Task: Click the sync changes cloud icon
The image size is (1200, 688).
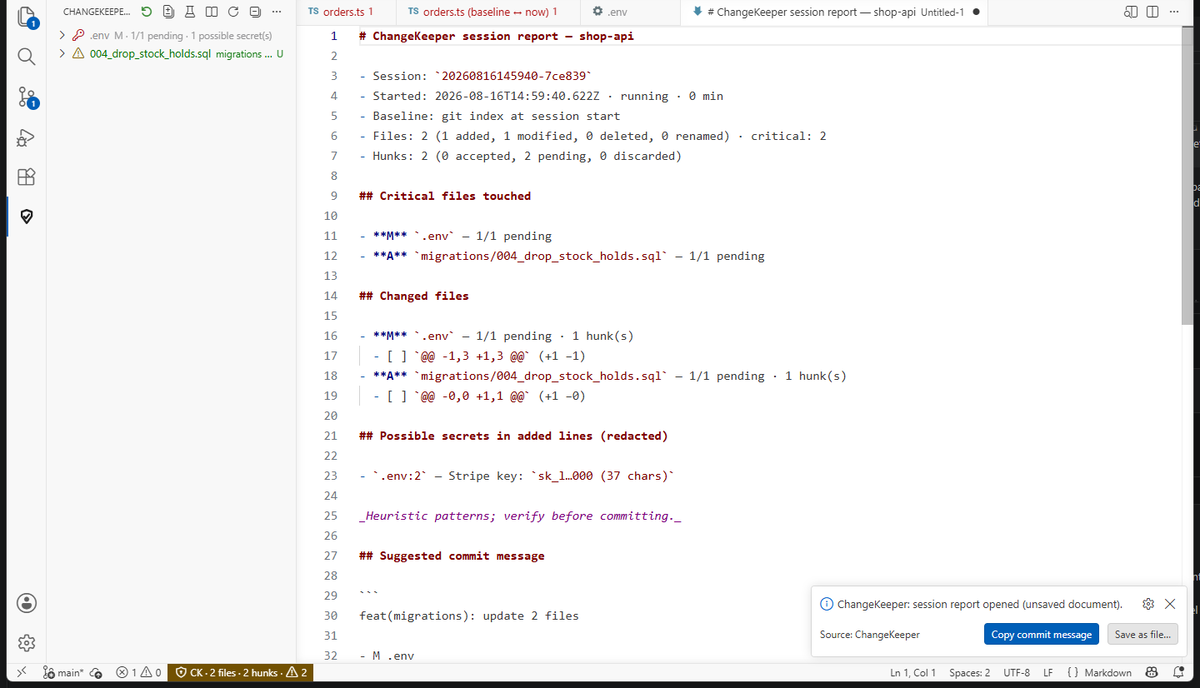Action: pyautogui.click(x=97, y=673)
